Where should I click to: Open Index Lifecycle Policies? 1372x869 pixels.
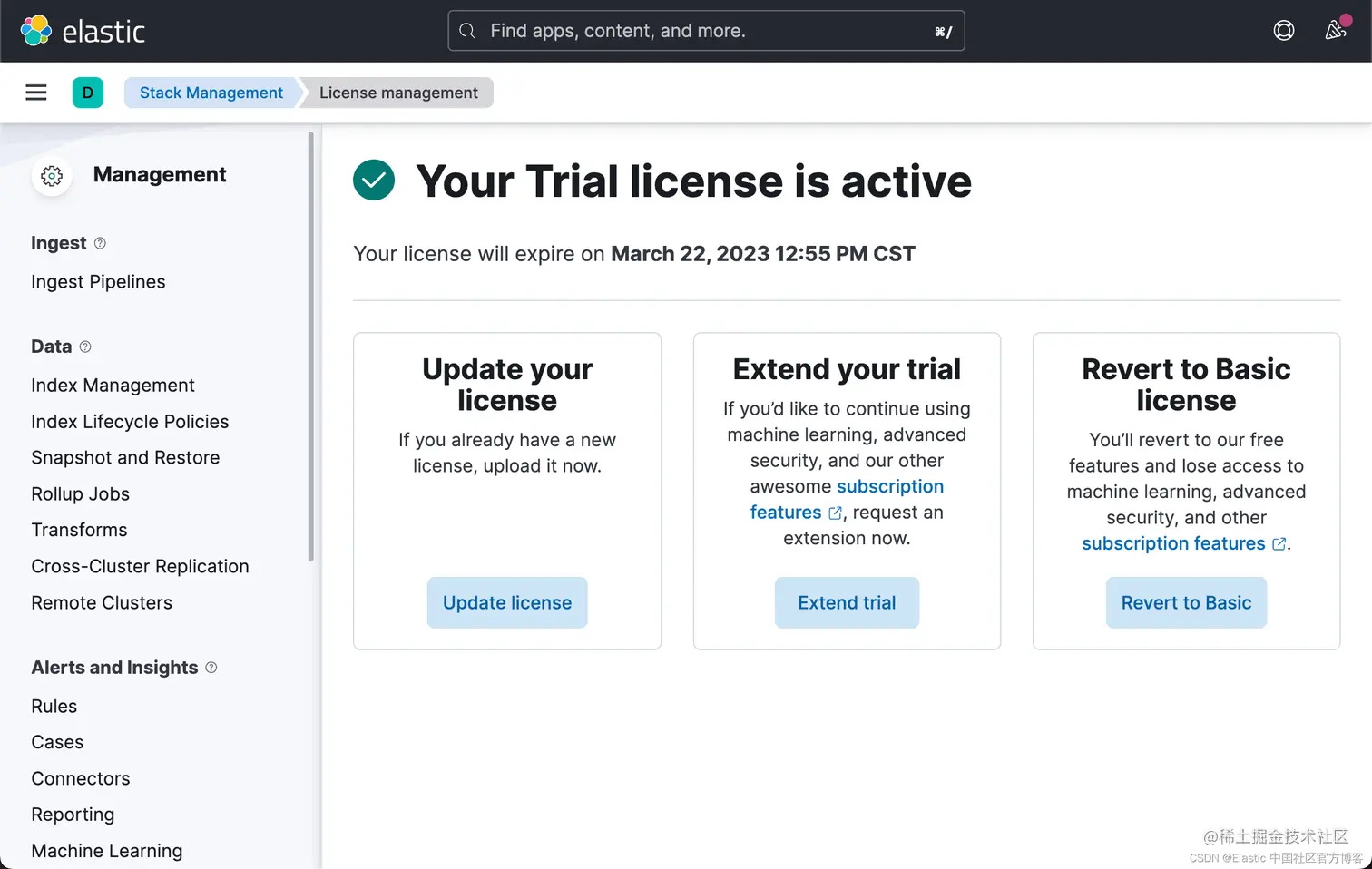point(130,422)
